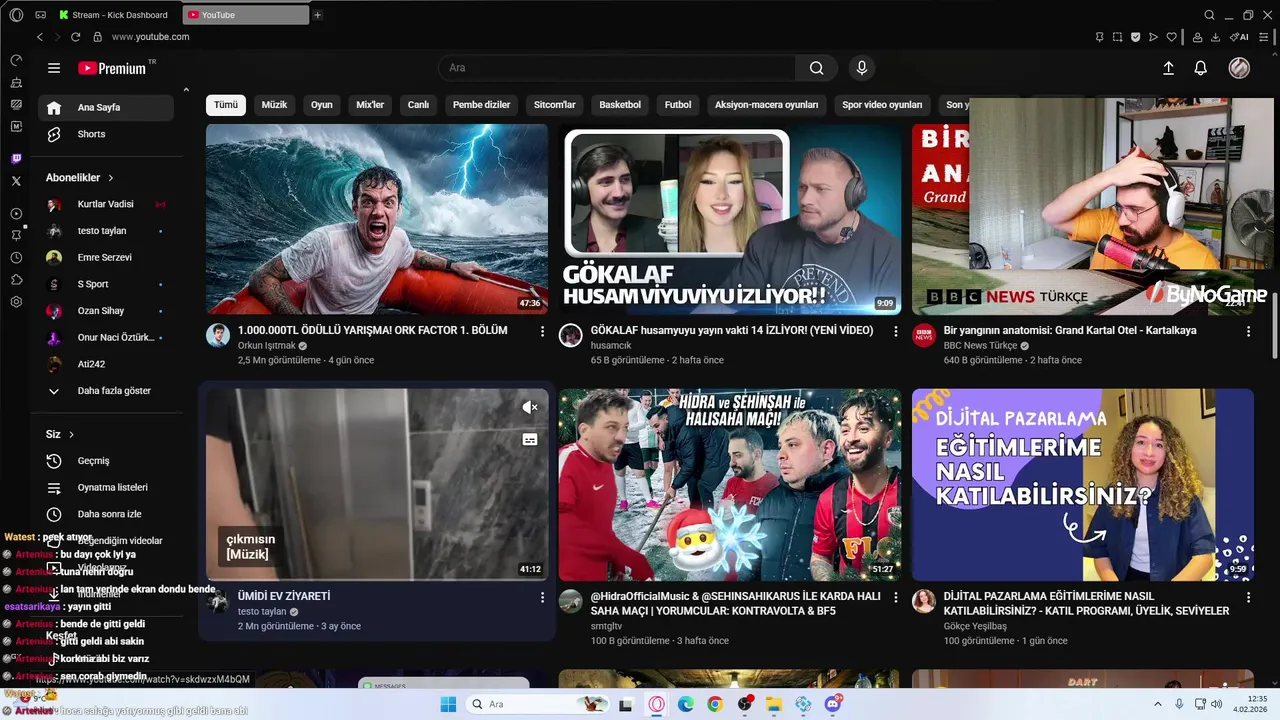Screen dimensions: 1280x720
Task: Open the new tab plus button
Action: [317, 15]
